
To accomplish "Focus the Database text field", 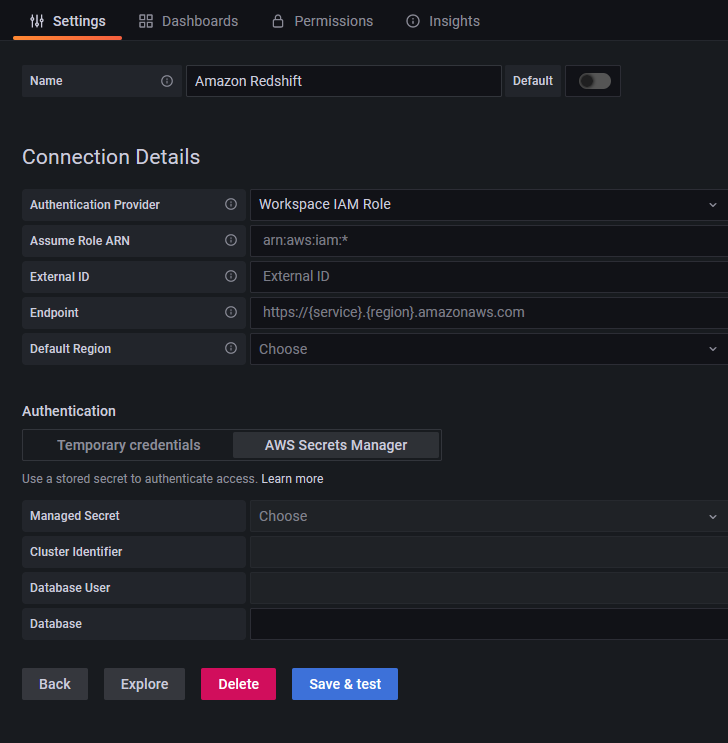I will pos(488,624).
